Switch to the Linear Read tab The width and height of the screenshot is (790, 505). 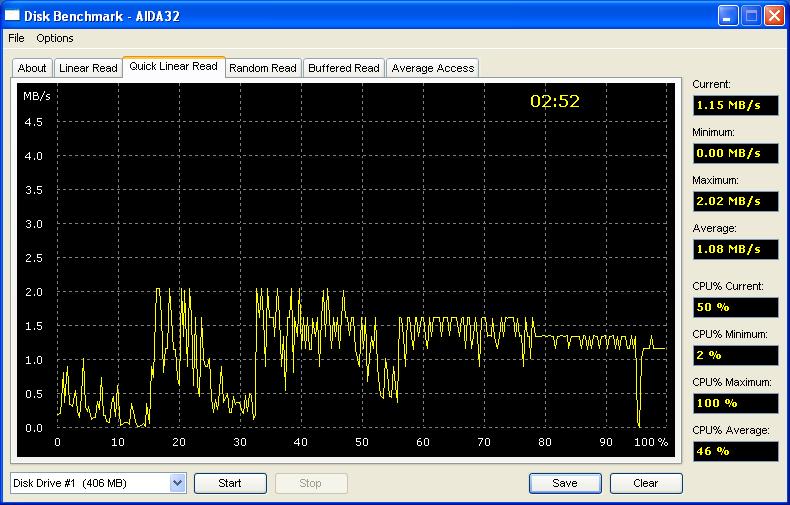[88, 68]
